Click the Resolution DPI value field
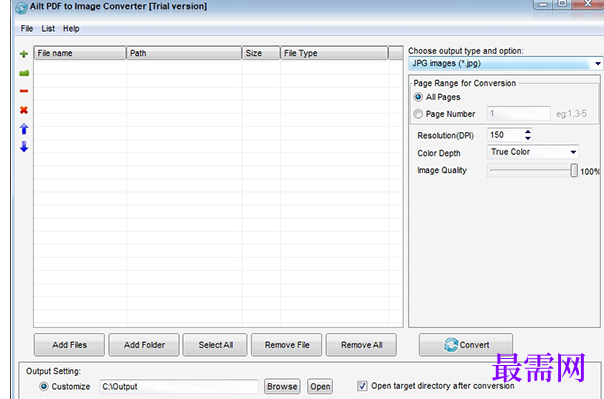 (x=505, y=135)
